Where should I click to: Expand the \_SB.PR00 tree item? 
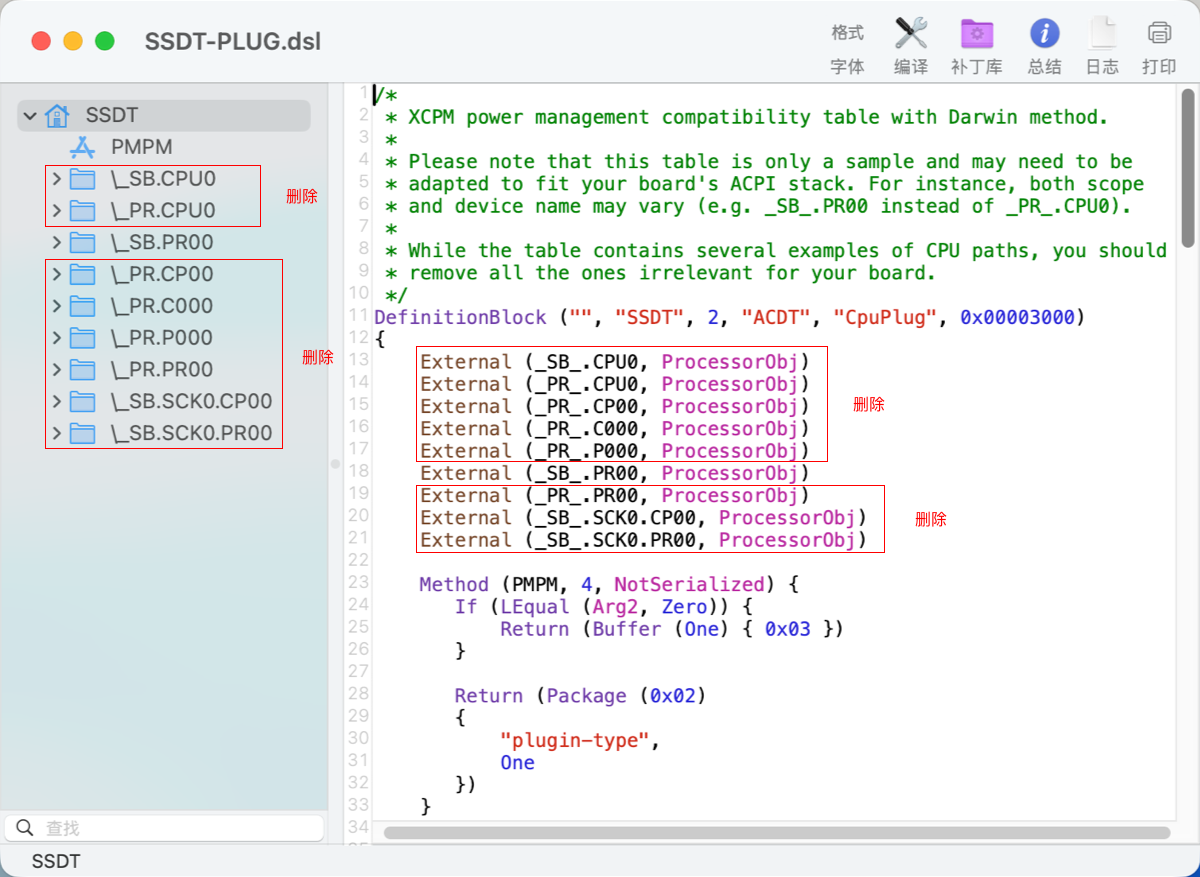click(x=56, y=243)
